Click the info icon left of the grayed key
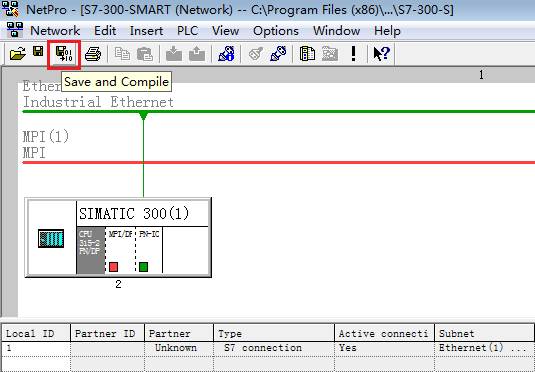 click(x=227, y=54)
